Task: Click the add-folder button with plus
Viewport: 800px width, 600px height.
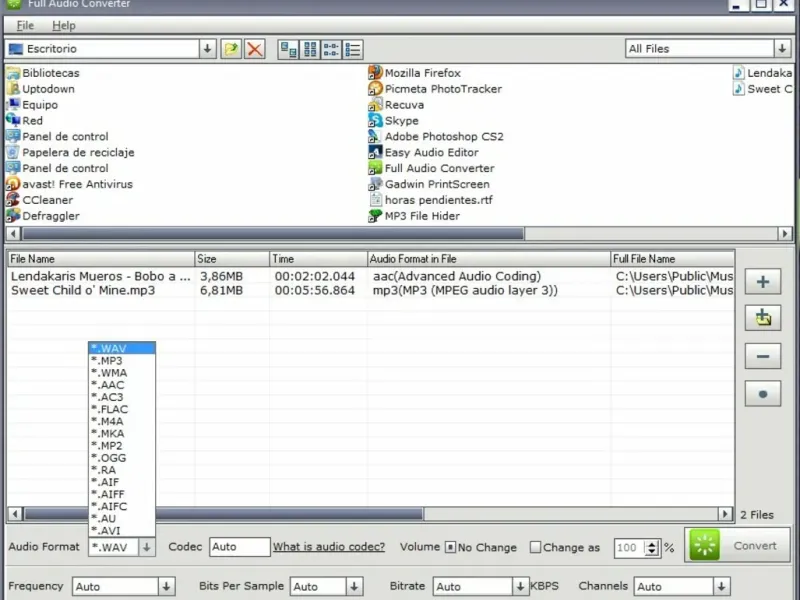Action: [x=763, y=317]
